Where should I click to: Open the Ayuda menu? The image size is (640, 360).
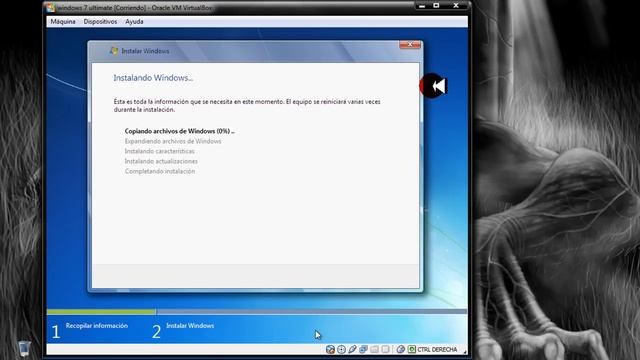tap(134, 22)
